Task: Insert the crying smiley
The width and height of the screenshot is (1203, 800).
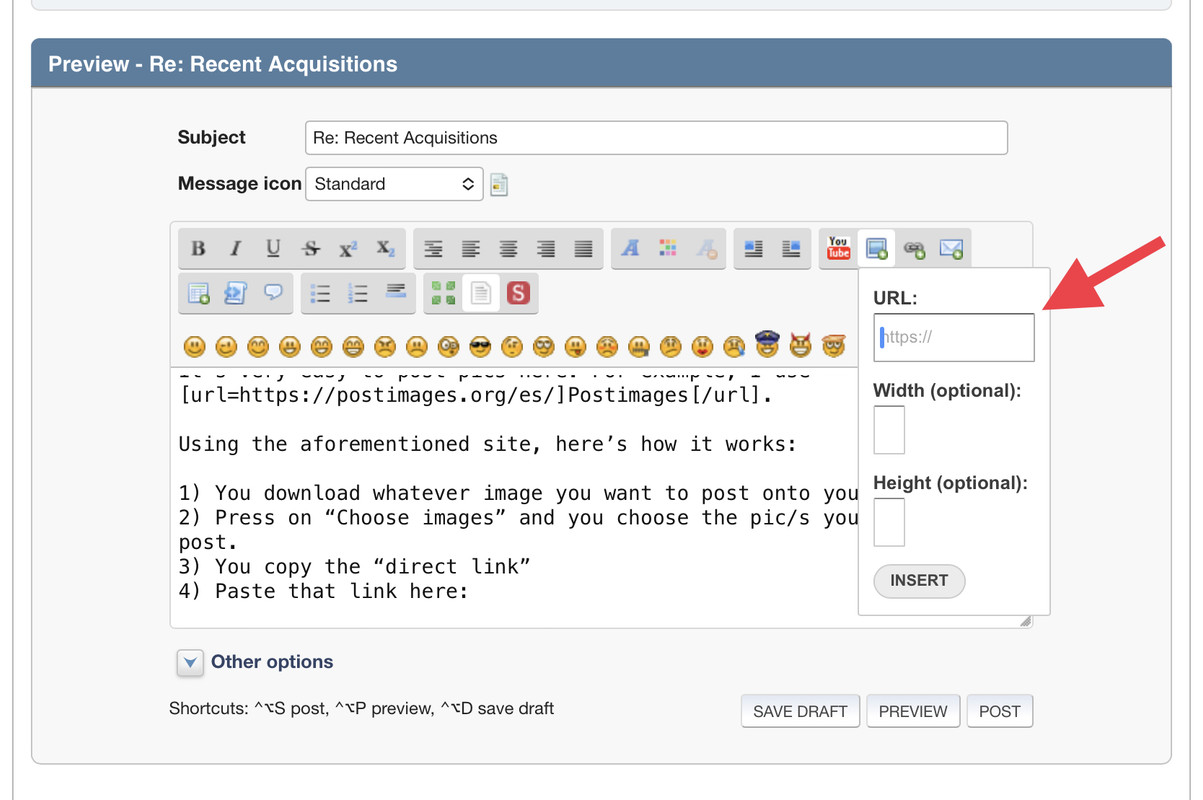Action: coord(735,347)
